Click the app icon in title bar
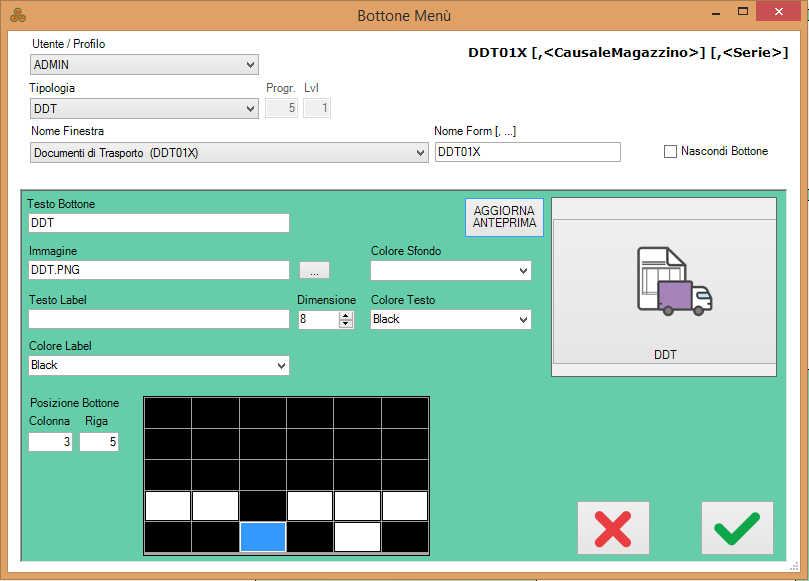This screenshot has height=581, width=809. click(17, 16)
